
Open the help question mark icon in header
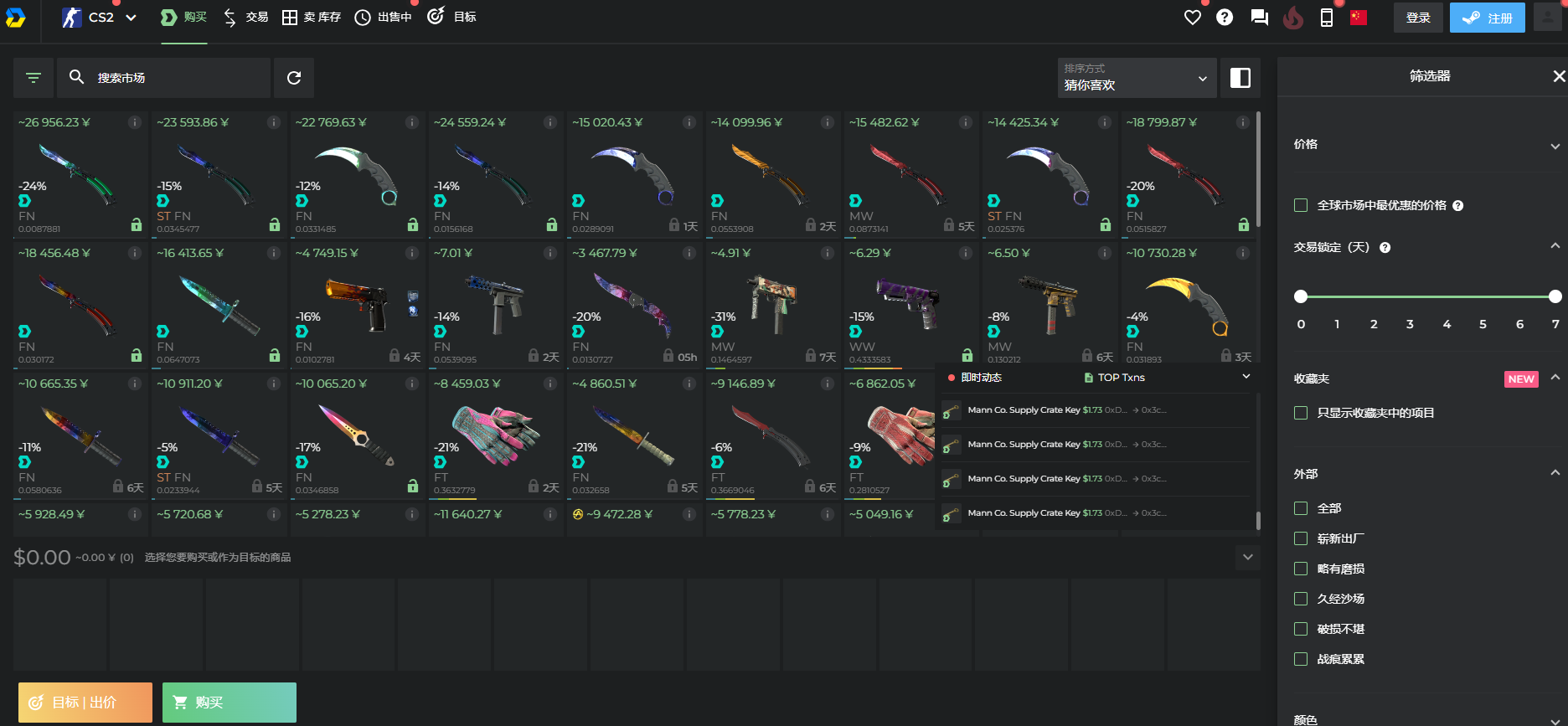[x=1225, y=18]
